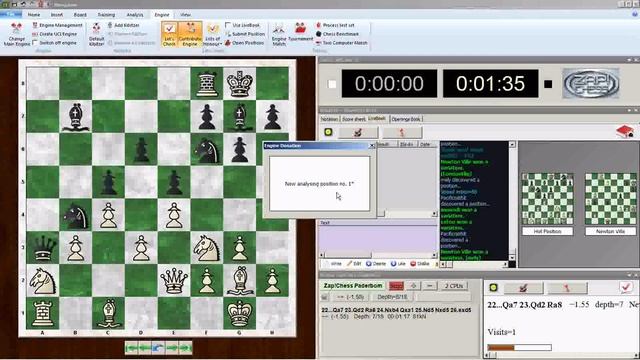The height and width of the screenshot is (360, 640).
Task: Click the lock icon in engine panel
Action: point(324,297)
